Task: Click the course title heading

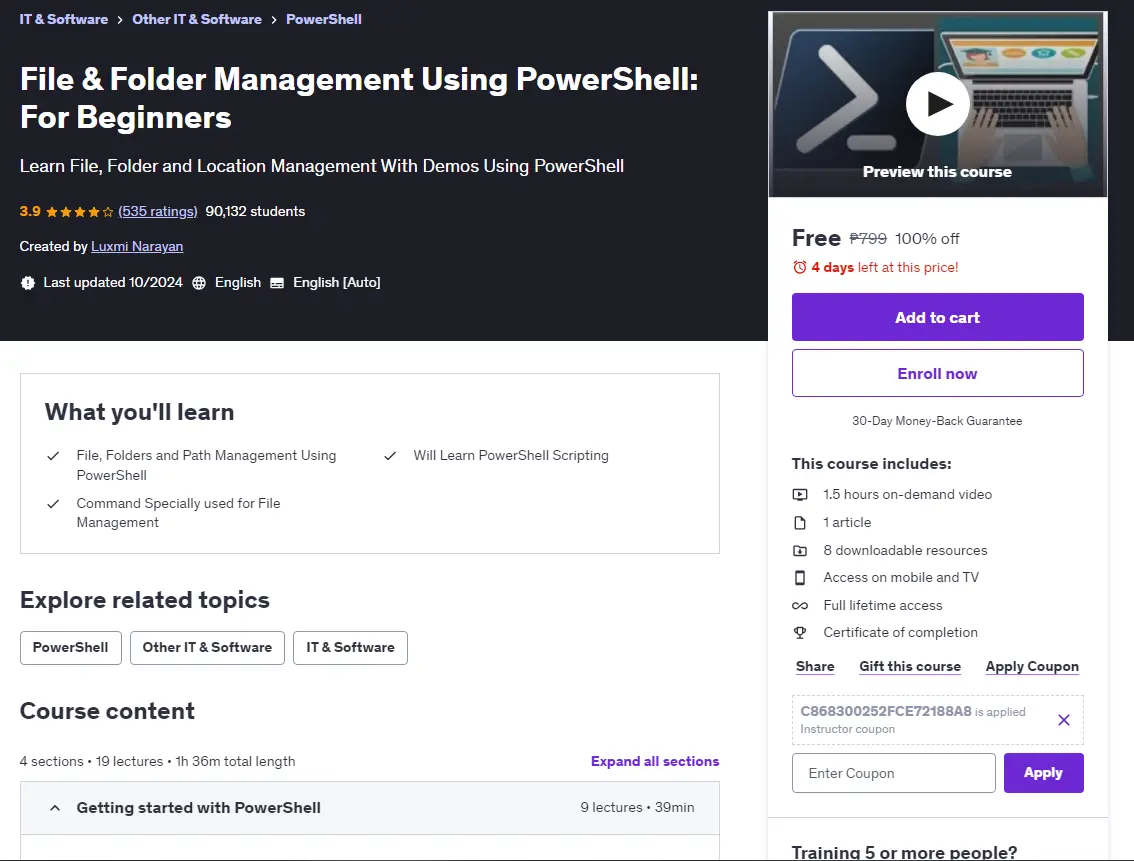Action: pyautogui.click(x=359, y=98)
